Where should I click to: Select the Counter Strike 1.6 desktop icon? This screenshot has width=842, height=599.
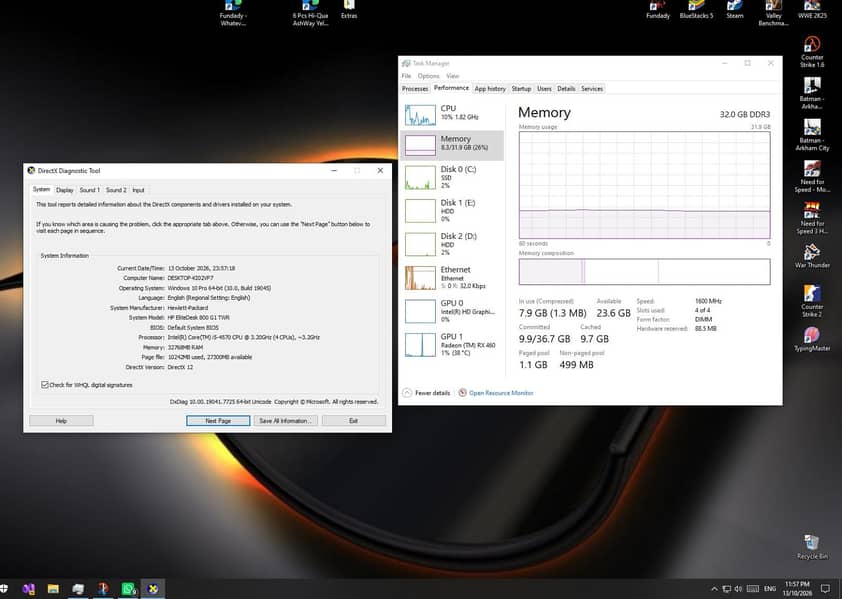point(812,52)
